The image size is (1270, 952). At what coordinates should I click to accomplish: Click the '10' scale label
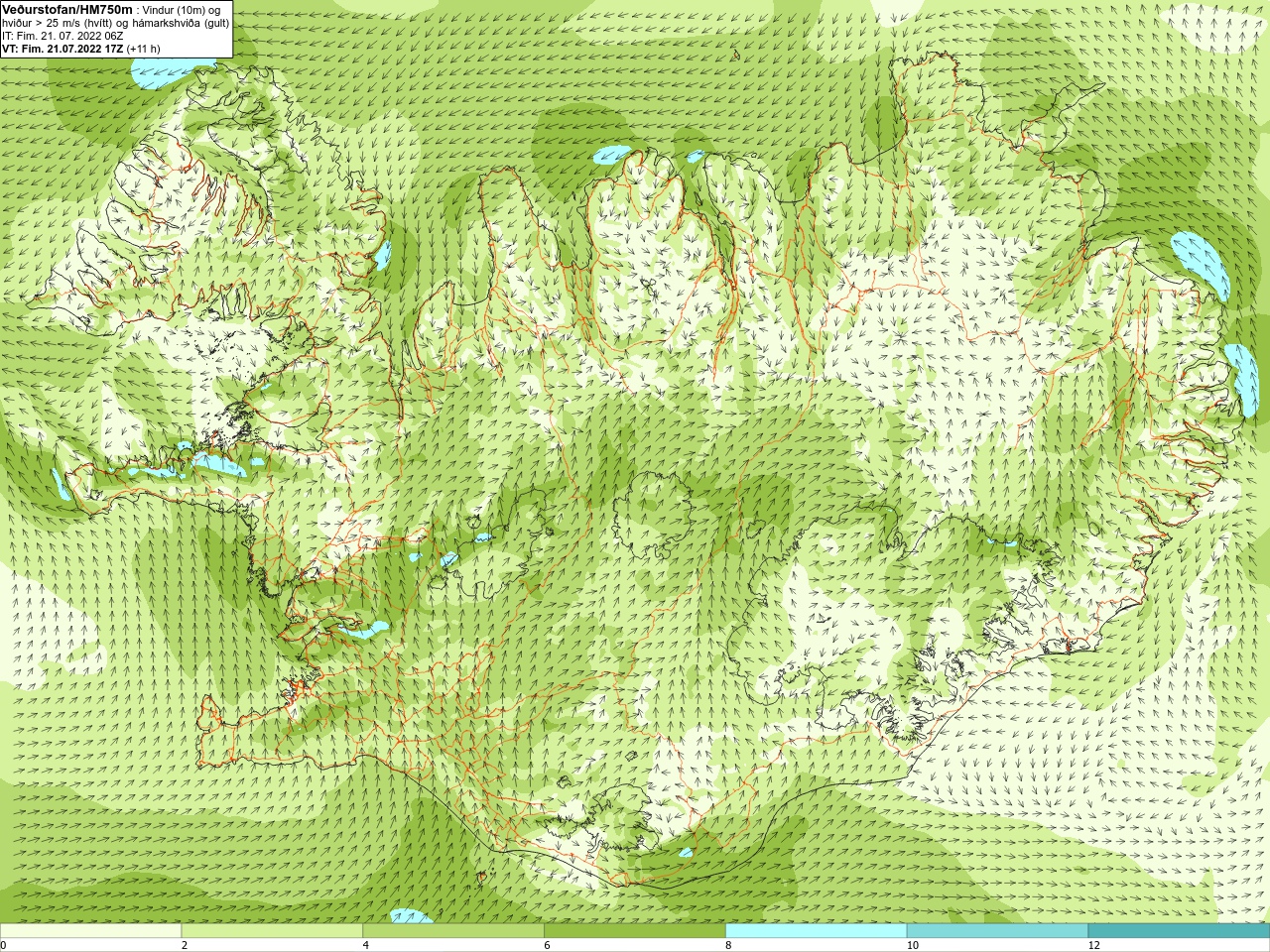click(912, 945)
